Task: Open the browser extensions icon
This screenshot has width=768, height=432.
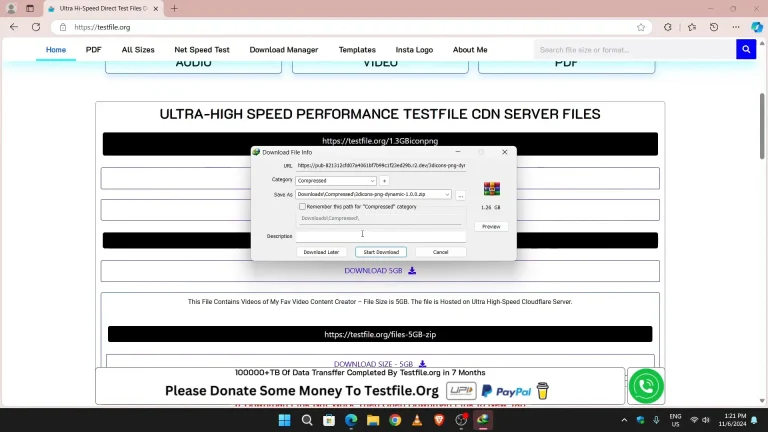Action: pyautogui.click(x=668, y=27)
